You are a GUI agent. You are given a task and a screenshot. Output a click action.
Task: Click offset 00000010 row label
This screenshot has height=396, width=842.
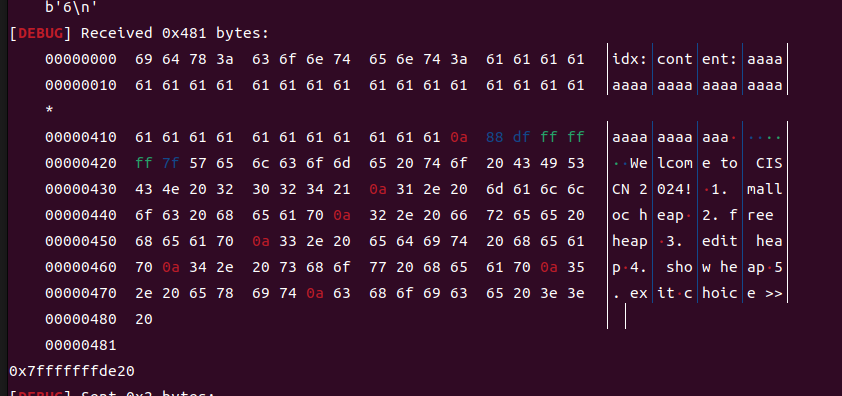(x=81, y=85)
